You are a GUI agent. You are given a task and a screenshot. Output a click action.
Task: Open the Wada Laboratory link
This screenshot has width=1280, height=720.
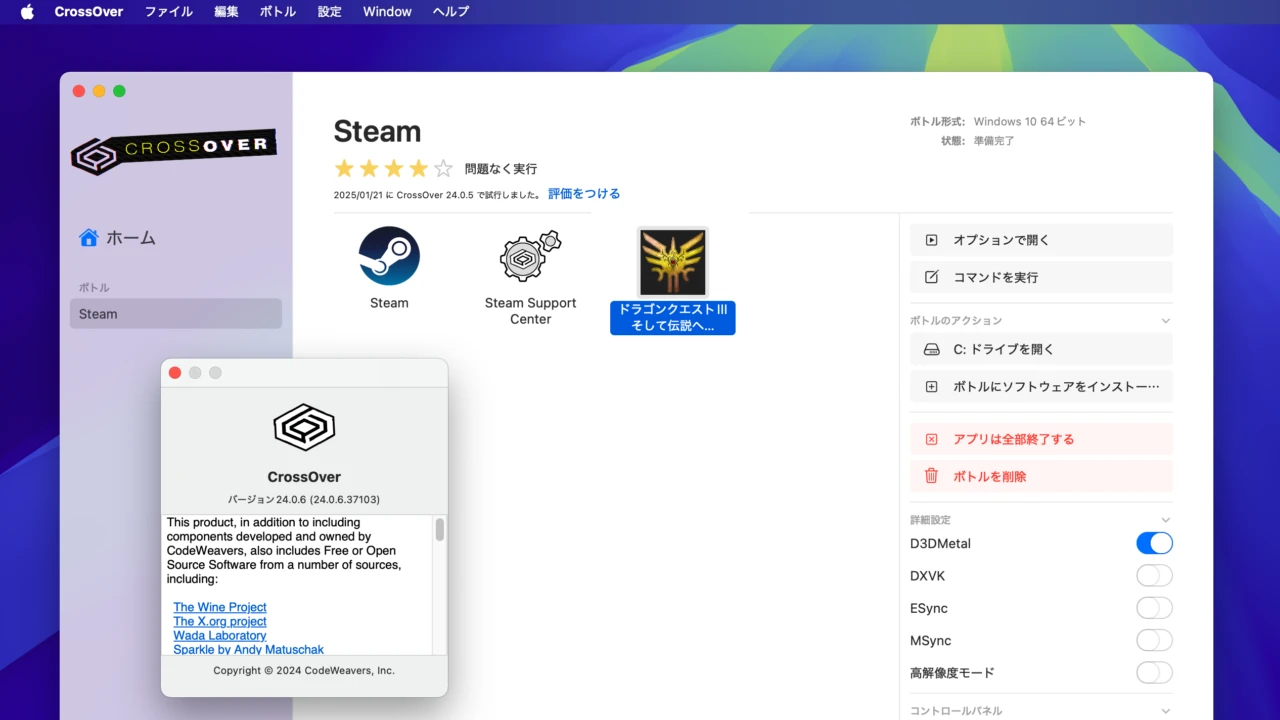(x=220, y=635)
